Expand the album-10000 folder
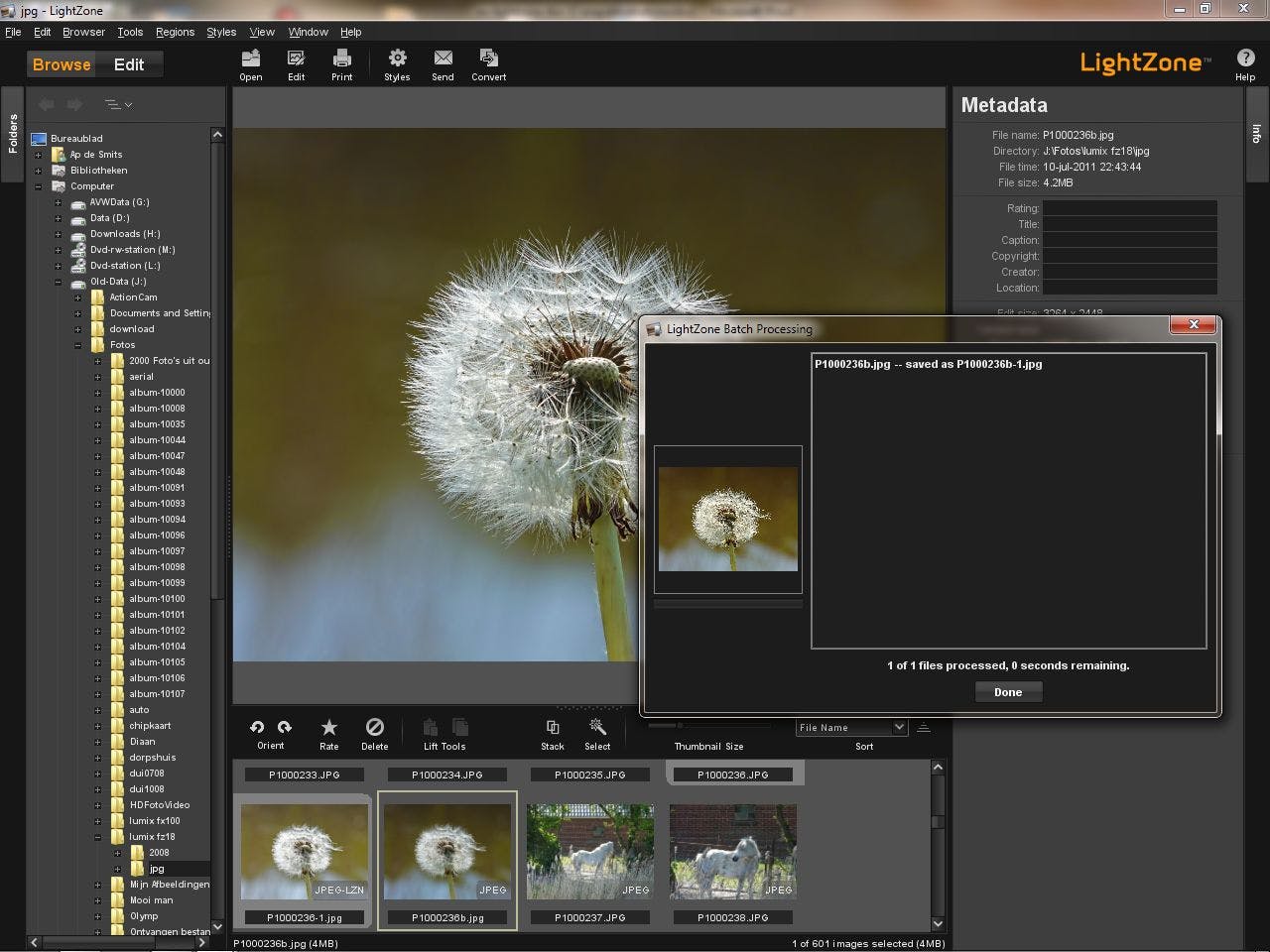The width and height of the screenshot is (1270, 952). click(97, 393)
